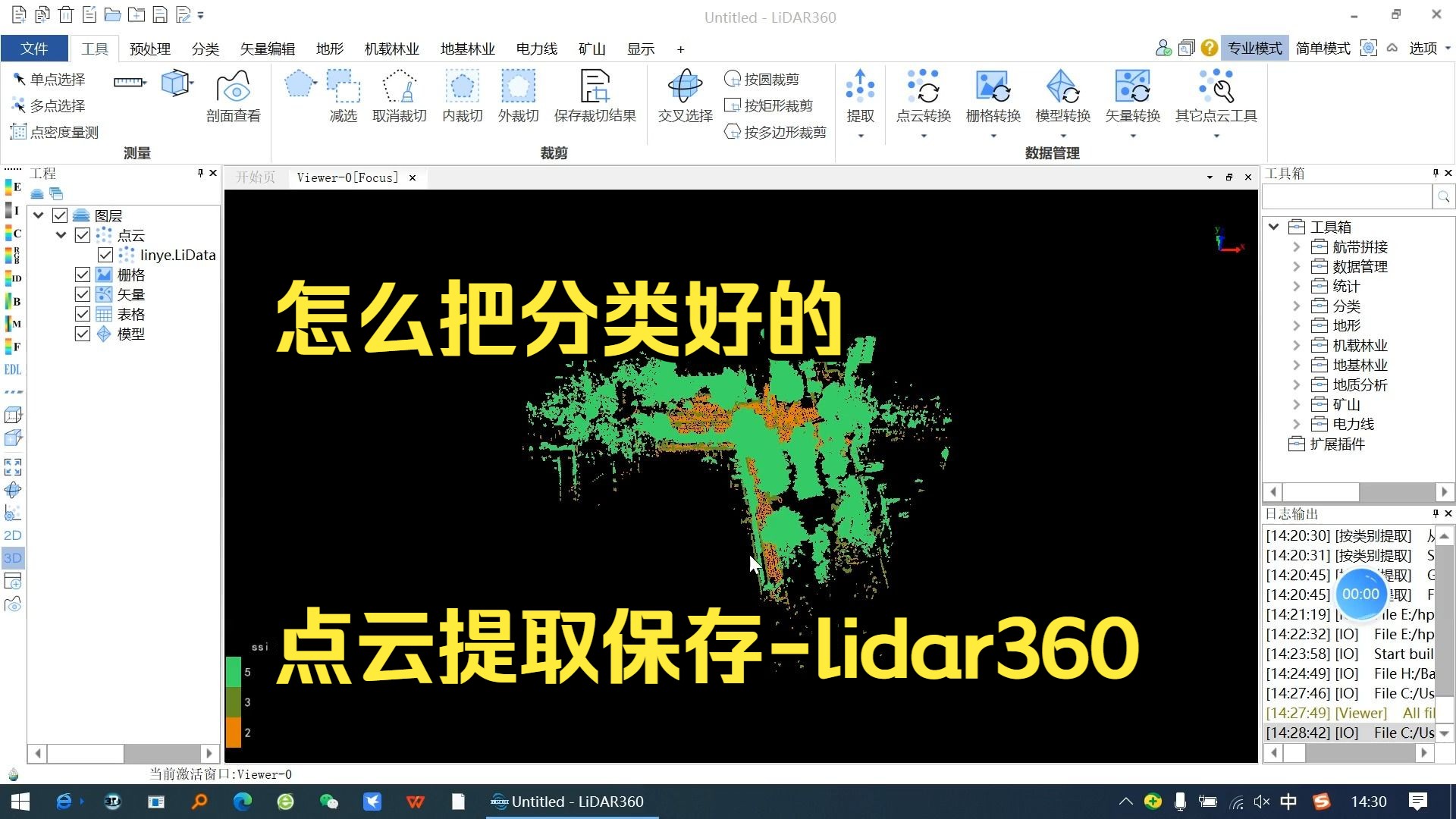The width and height of the screenshot is (1456, 819).
Task: Switch to 简单模式 simple mode
Action: pos(1323,48)
